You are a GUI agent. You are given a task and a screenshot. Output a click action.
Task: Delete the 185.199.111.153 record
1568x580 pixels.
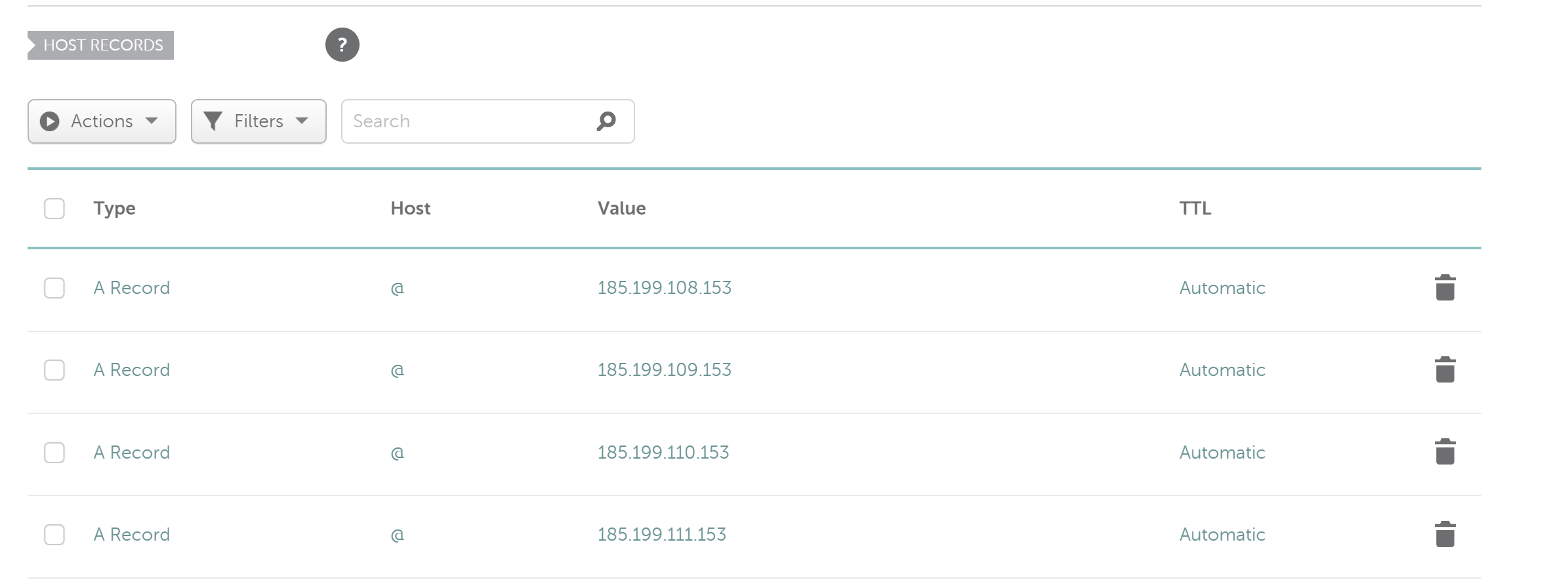click(1445, 535)
